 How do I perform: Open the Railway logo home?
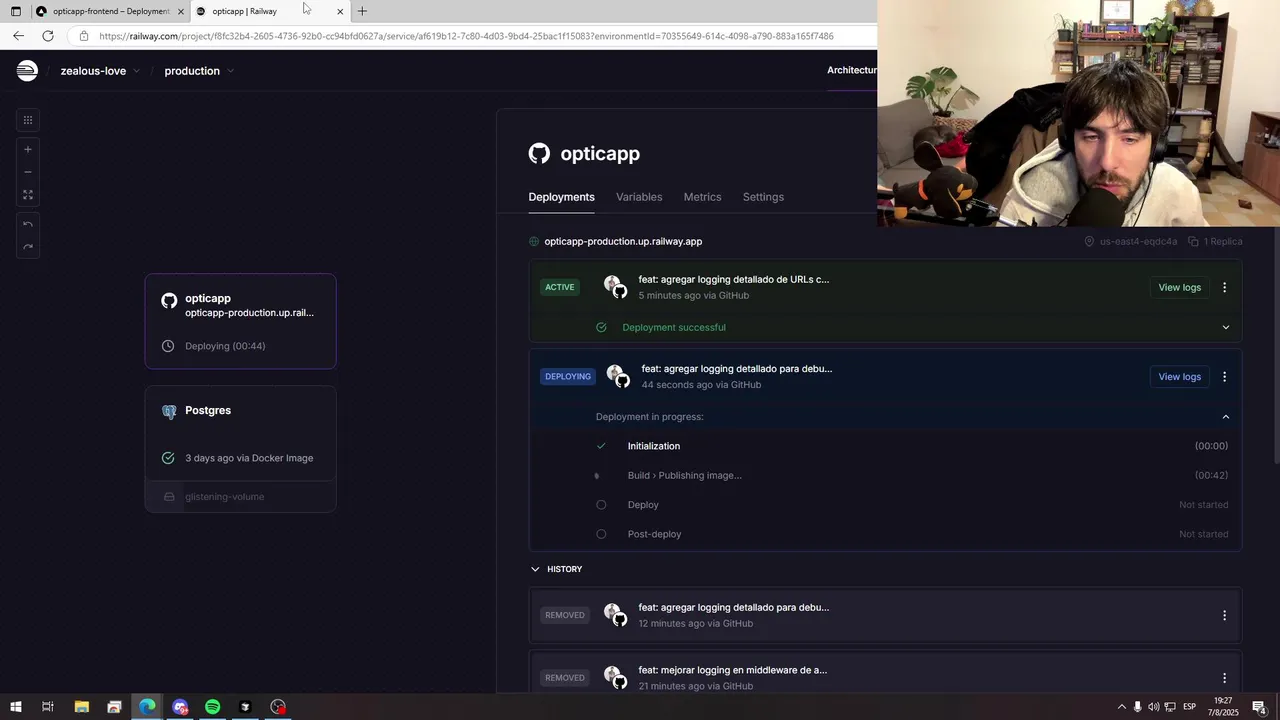(x=27, y=70)
